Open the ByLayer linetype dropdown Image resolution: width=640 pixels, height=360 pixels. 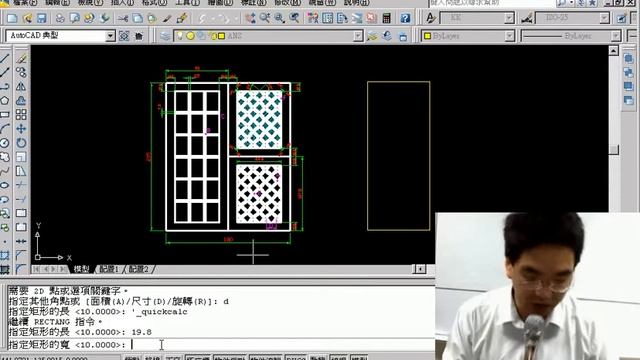616,36
